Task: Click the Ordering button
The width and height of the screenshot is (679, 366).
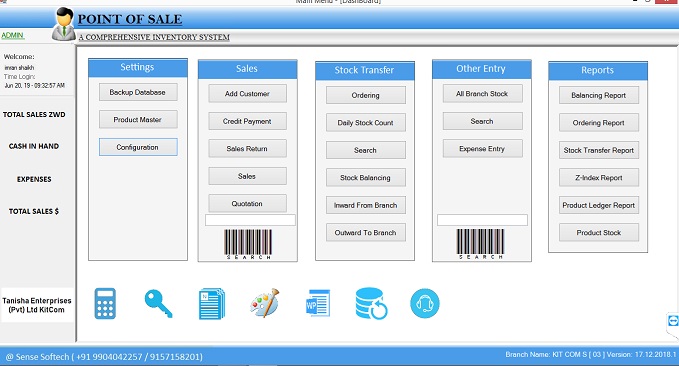Action: point(365,95)
